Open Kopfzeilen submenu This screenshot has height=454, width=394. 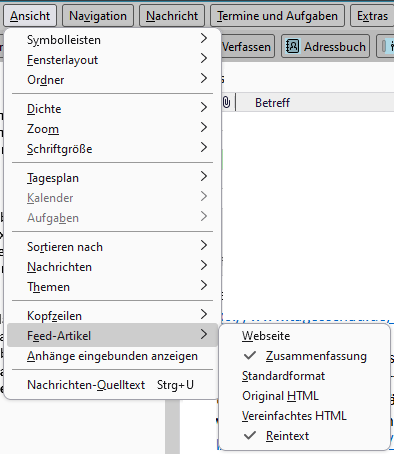coord(112,316)
